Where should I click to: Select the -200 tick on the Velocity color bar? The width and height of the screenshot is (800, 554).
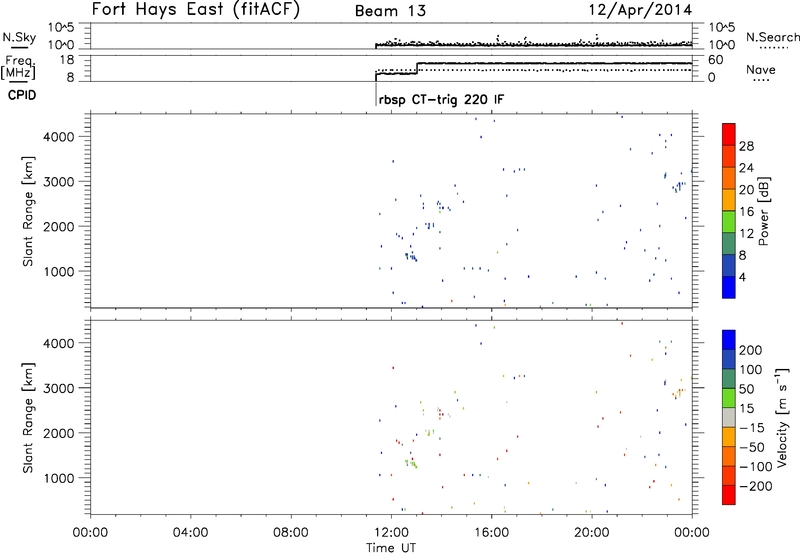click(756, 486)
